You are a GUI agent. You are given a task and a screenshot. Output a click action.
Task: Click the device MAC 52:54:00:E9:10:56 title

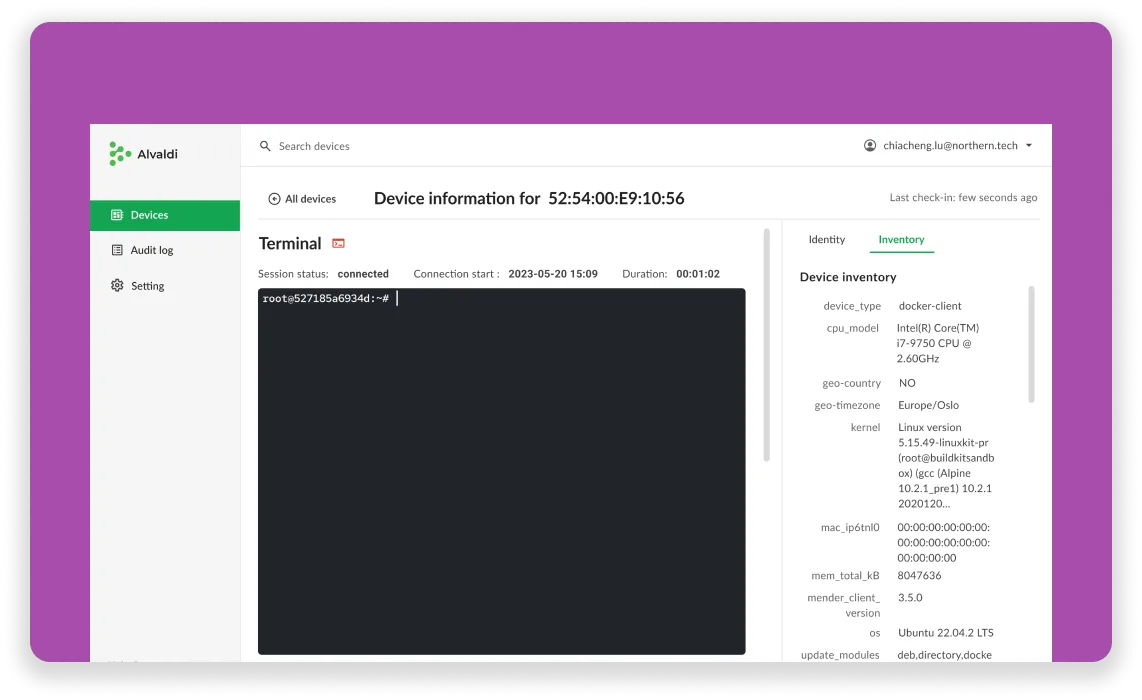pyautogui.click(x=616, y=198)
